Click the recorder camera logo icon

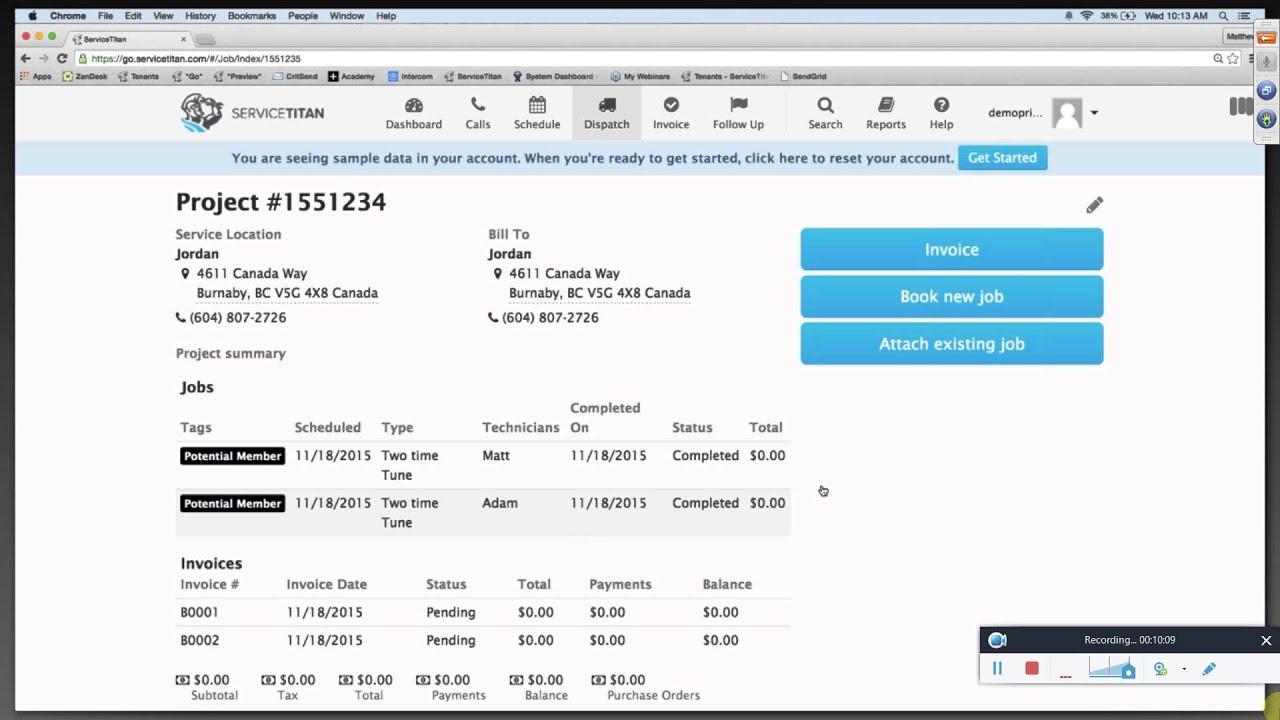point(997,640)
